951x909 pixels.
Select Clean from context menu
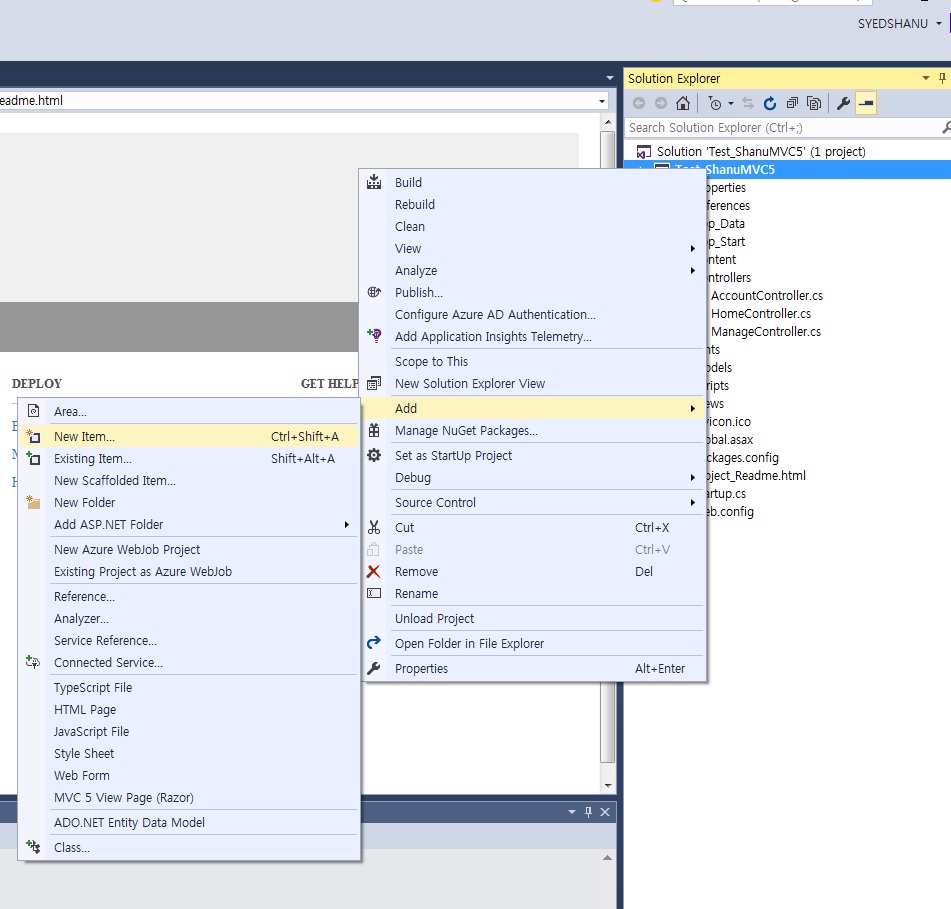pos(410,226)
